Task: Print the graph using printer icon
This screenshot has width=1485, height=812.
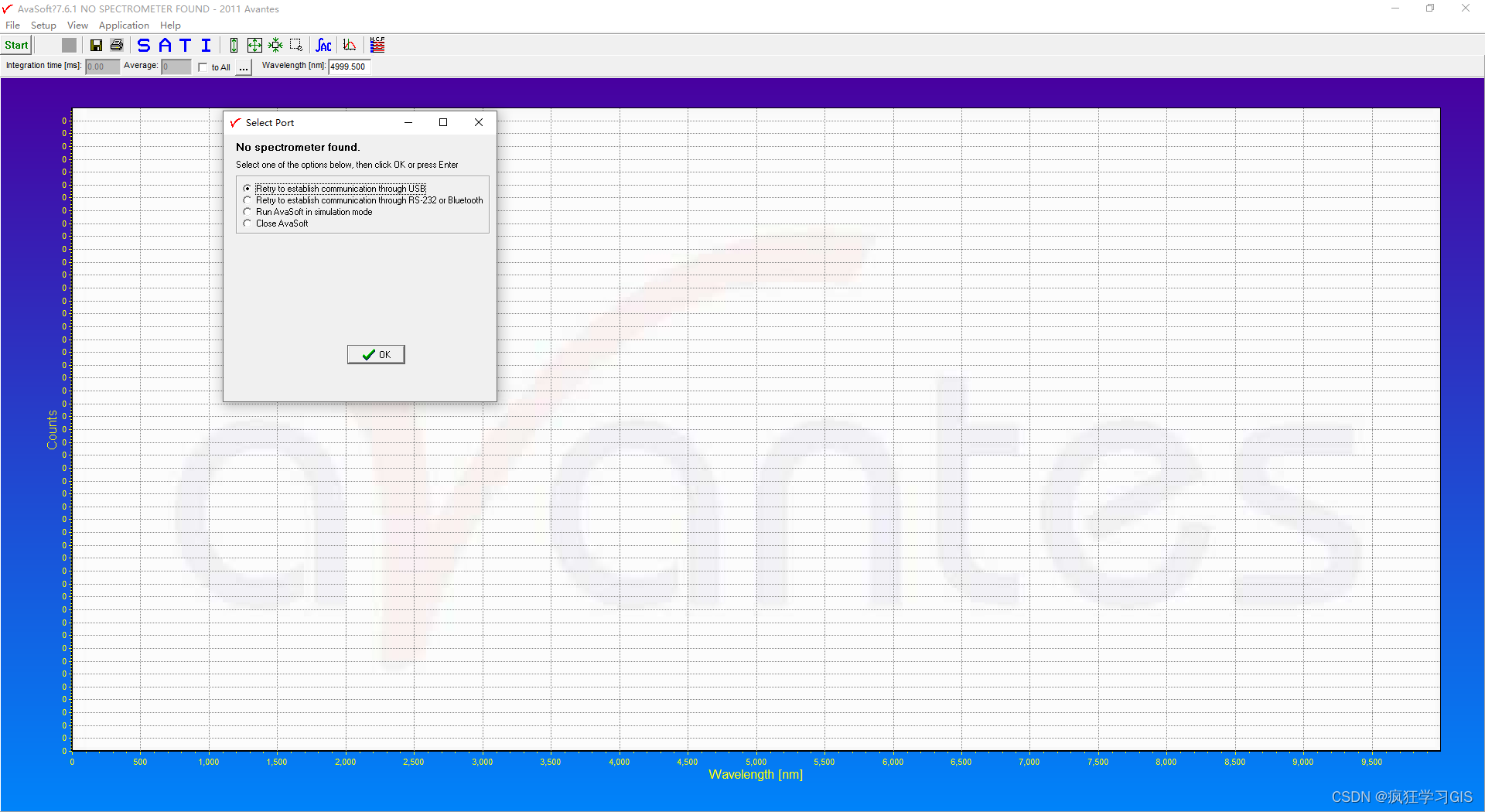Action: [x=117, y=45]
